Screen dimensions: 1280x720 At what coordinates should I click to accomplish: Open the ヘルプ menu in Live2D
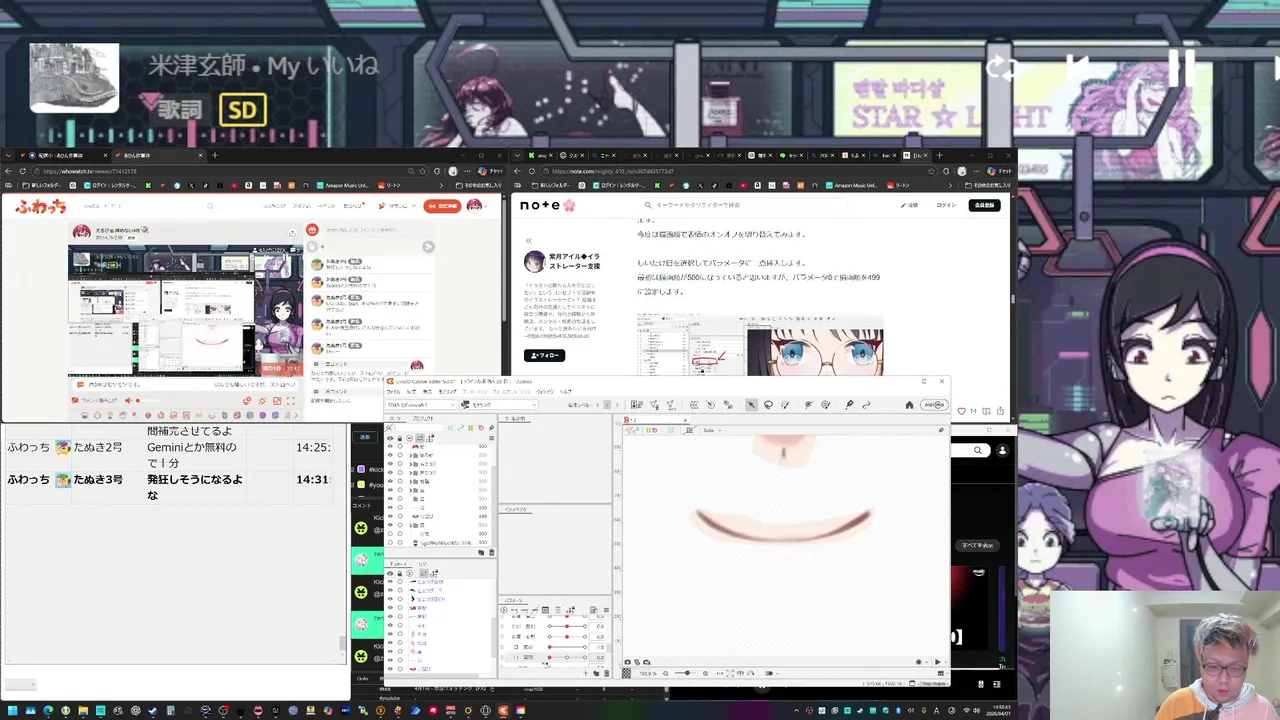click(x=565, y=391)
